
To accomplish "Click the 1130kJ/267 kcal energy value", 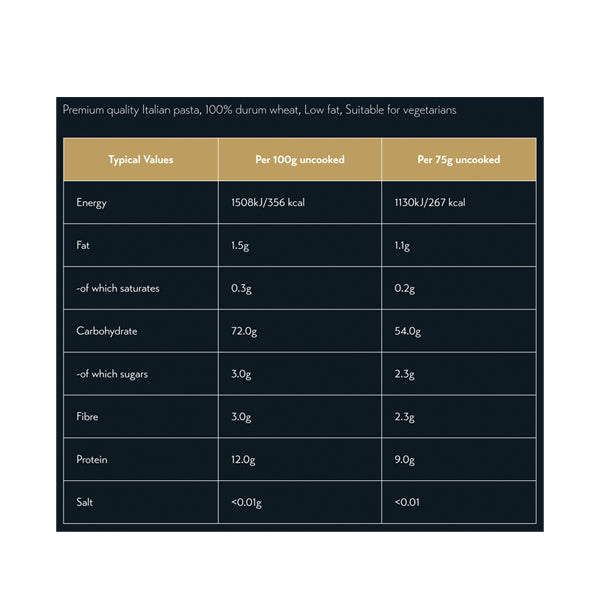I will click(x=430, y=203).
